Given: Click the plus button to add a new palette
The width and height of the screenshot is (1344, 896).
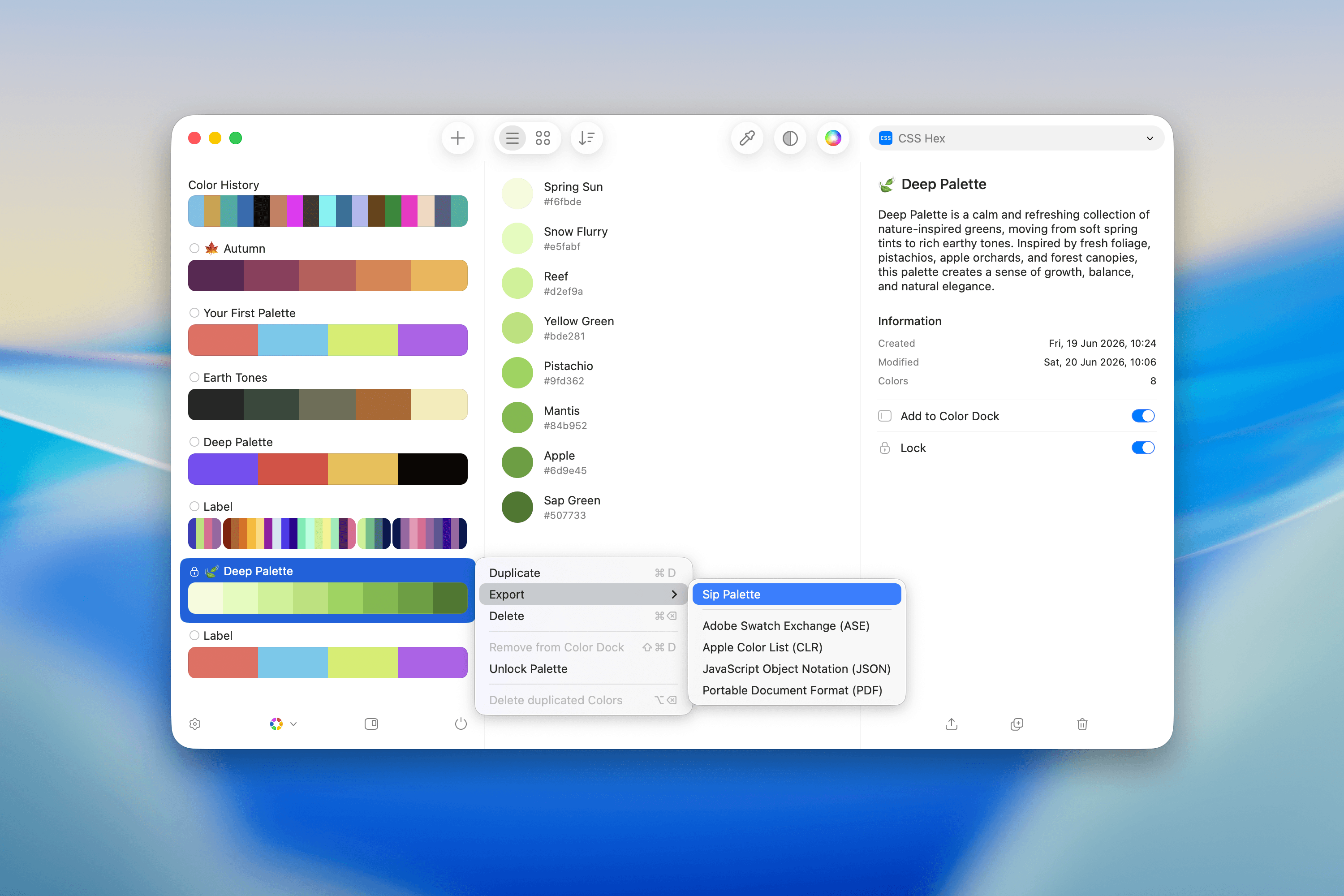Looking at the screenshot, I should click(x=458, y=138).
